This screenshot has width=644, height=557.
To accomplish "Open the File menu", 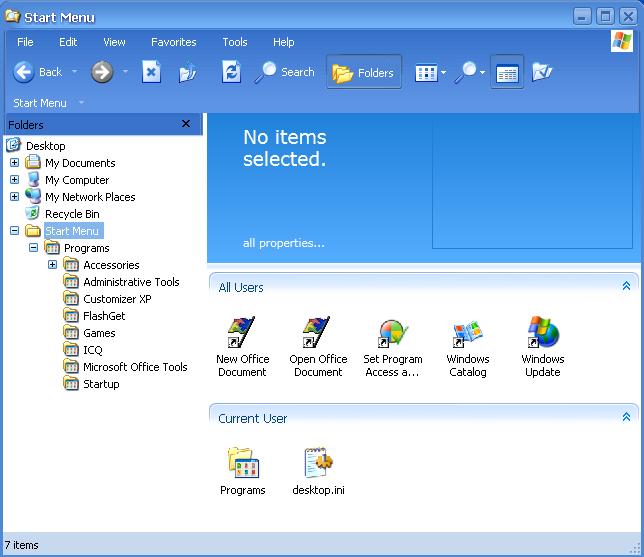I will pos(25,42).
